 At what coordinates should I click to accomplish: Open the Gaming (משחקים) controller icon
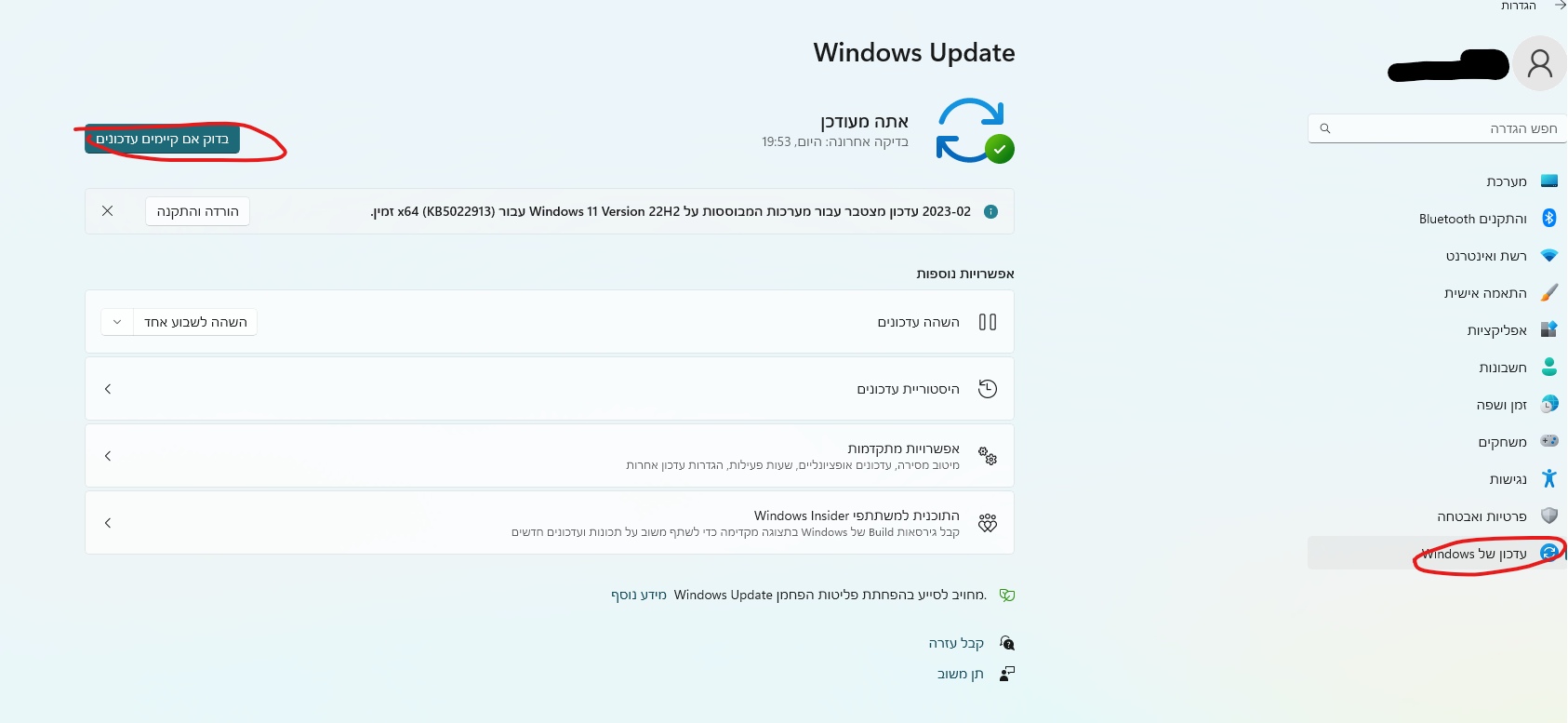[1549, 441]
